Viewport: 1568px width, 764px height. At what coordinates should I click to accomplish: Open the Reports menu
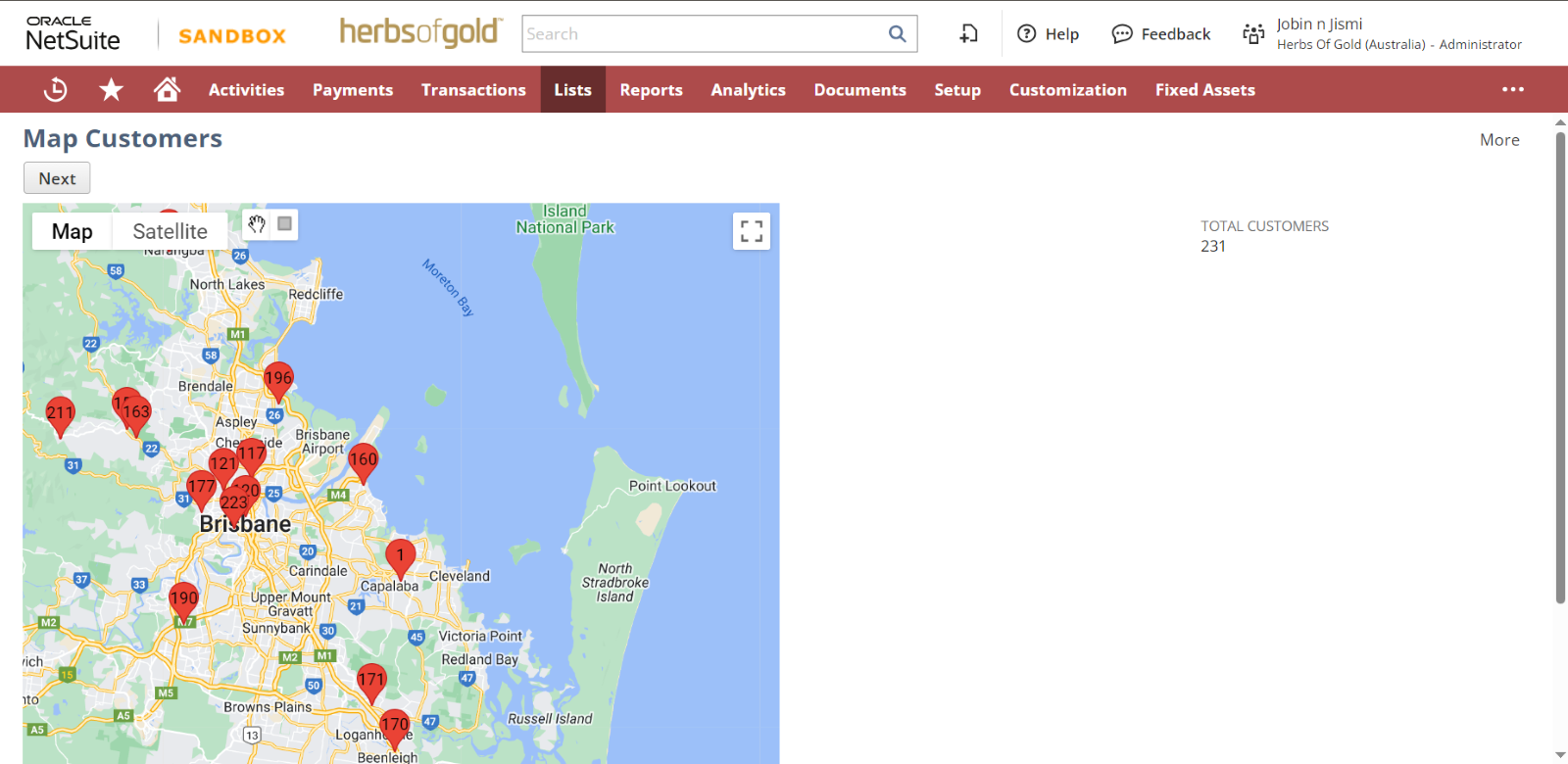click(x=651, y=89)
